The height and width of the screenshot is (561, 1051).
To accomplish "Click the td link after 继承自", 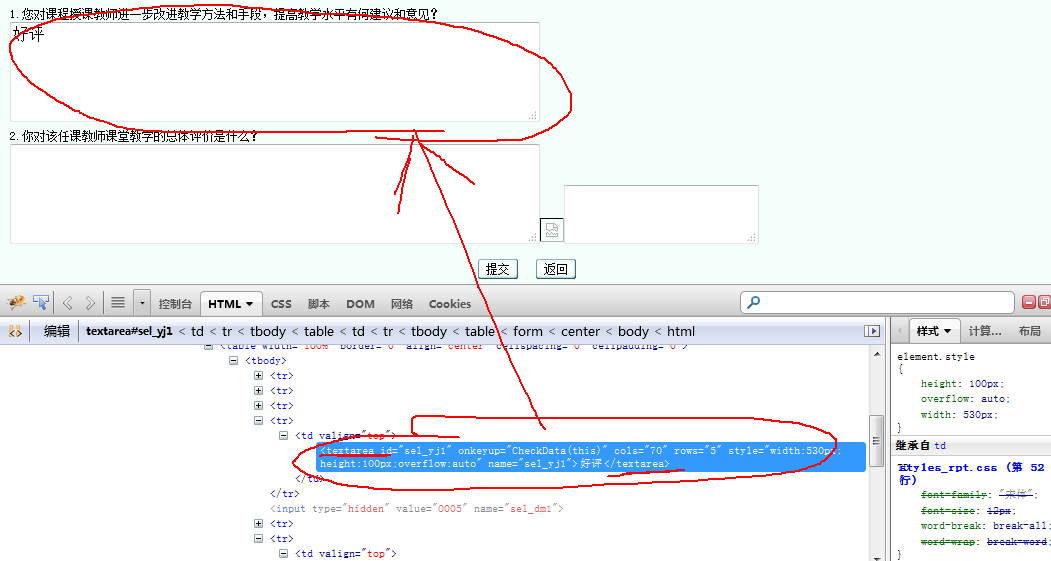I will [940, 446].
